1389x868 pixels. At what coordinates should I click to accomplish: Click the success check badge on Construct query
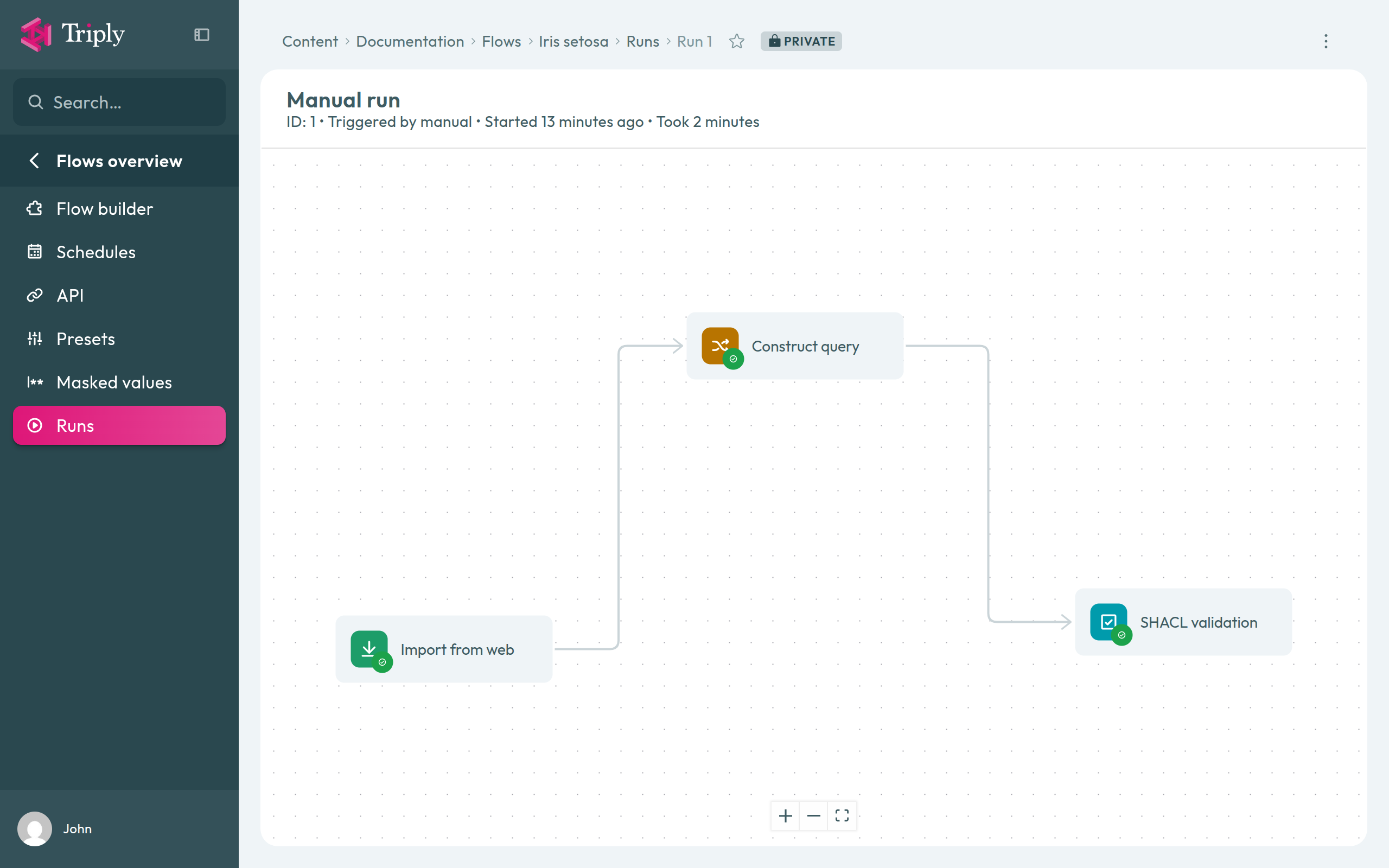coord(733,359)
